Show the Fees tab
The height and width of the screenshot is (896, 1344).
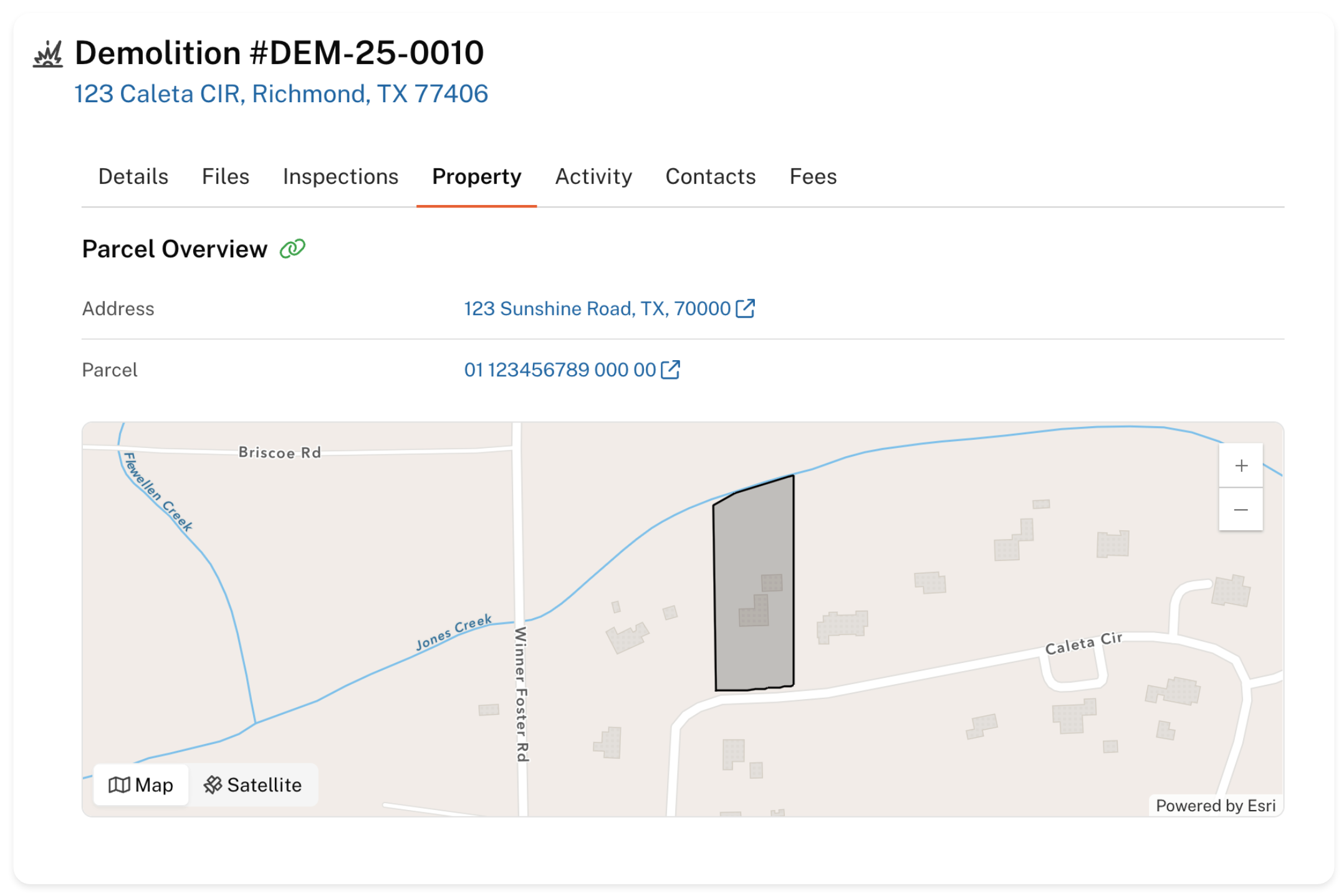pos(813,177)
